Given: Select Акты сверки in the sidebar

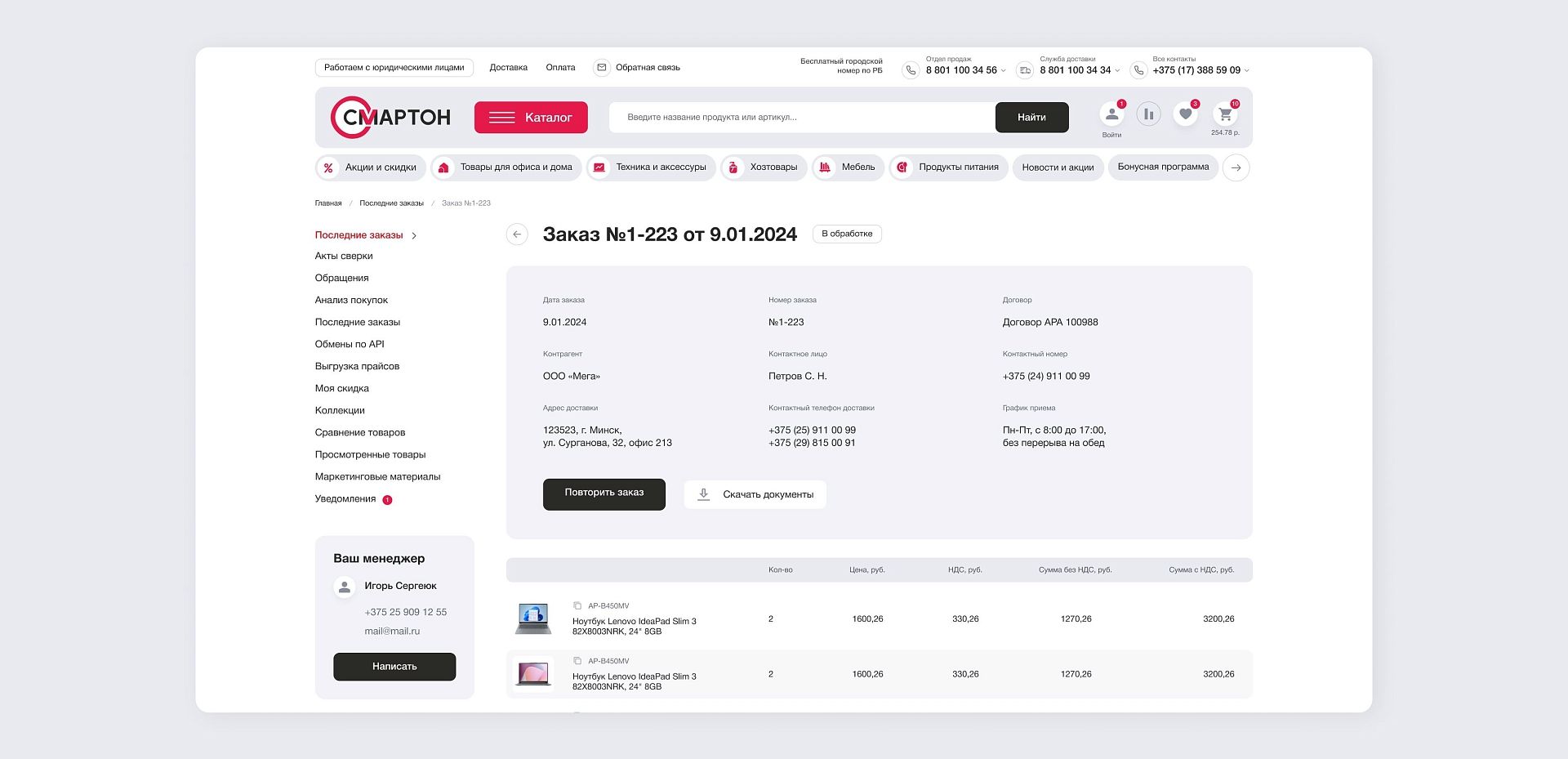Looking at the screenshot, I should point(344,257).
